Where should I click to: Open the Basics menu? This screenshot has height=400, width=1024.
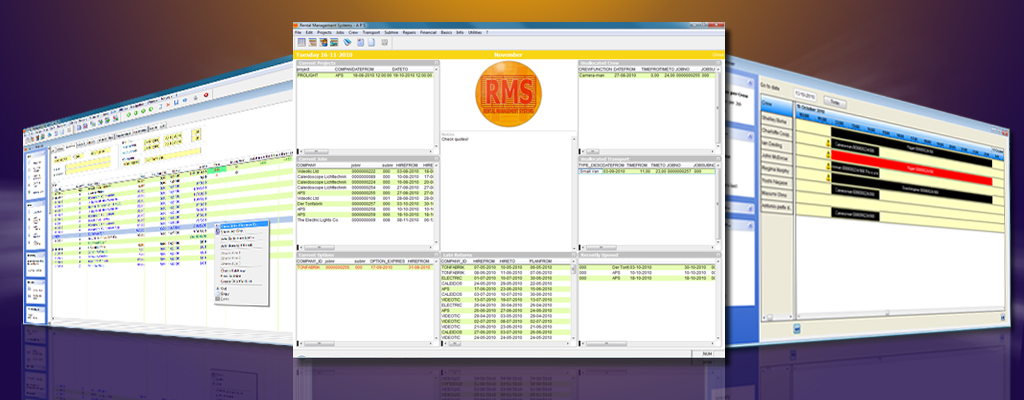click(446, 32)
